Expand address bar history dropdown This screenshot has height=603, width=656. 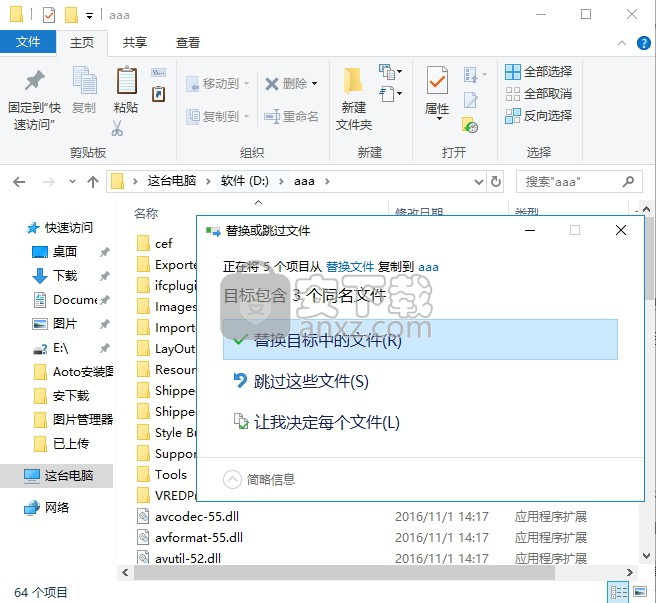coord(479,182)
